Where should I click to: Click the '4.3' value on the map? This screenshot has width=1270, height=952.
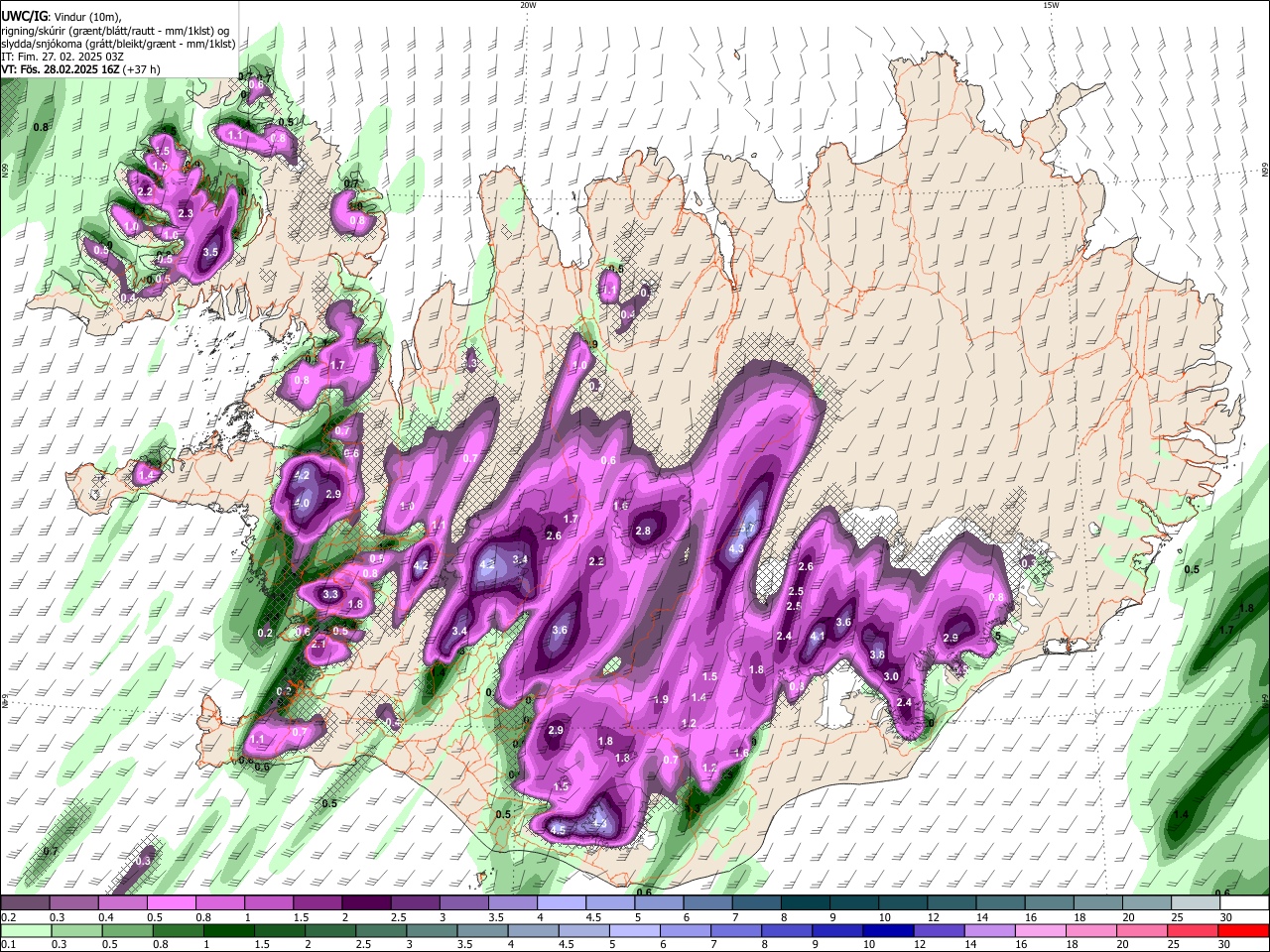point(736,548)
